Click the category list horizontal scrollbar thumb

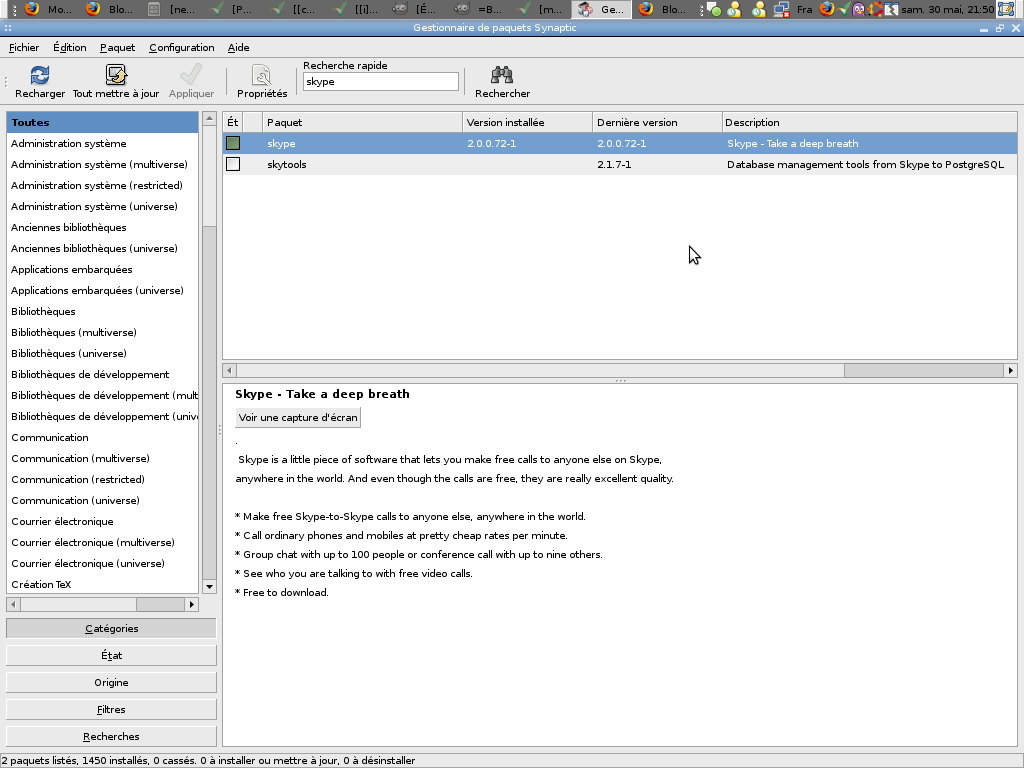click(x=160, y=604)
